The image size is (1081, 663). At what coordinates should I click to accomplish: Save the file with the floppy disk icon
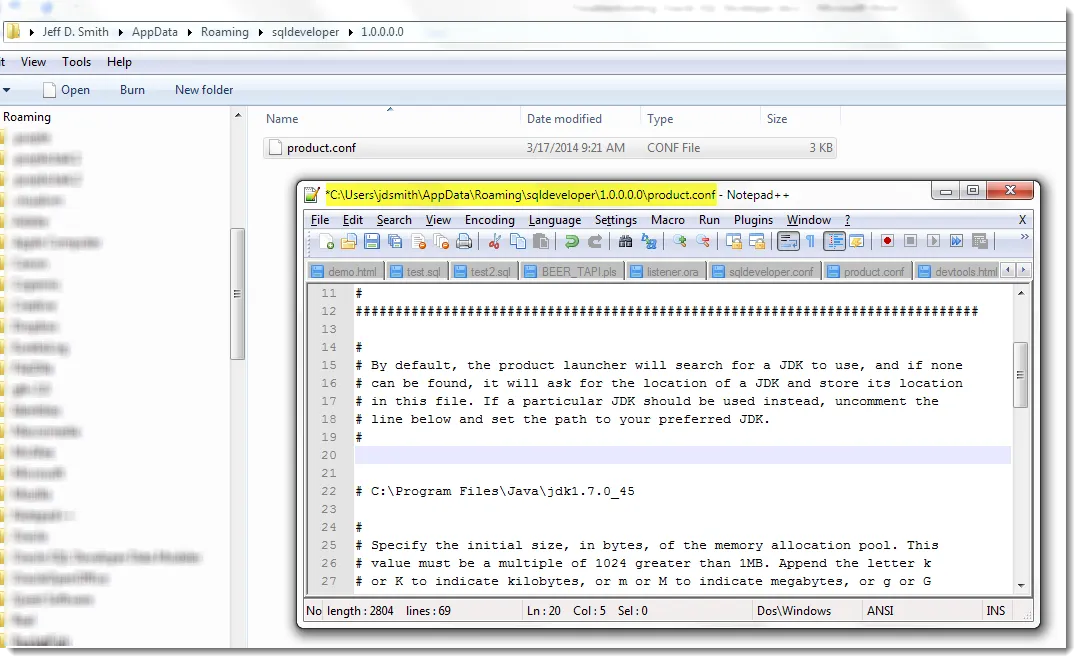point(372,241)
